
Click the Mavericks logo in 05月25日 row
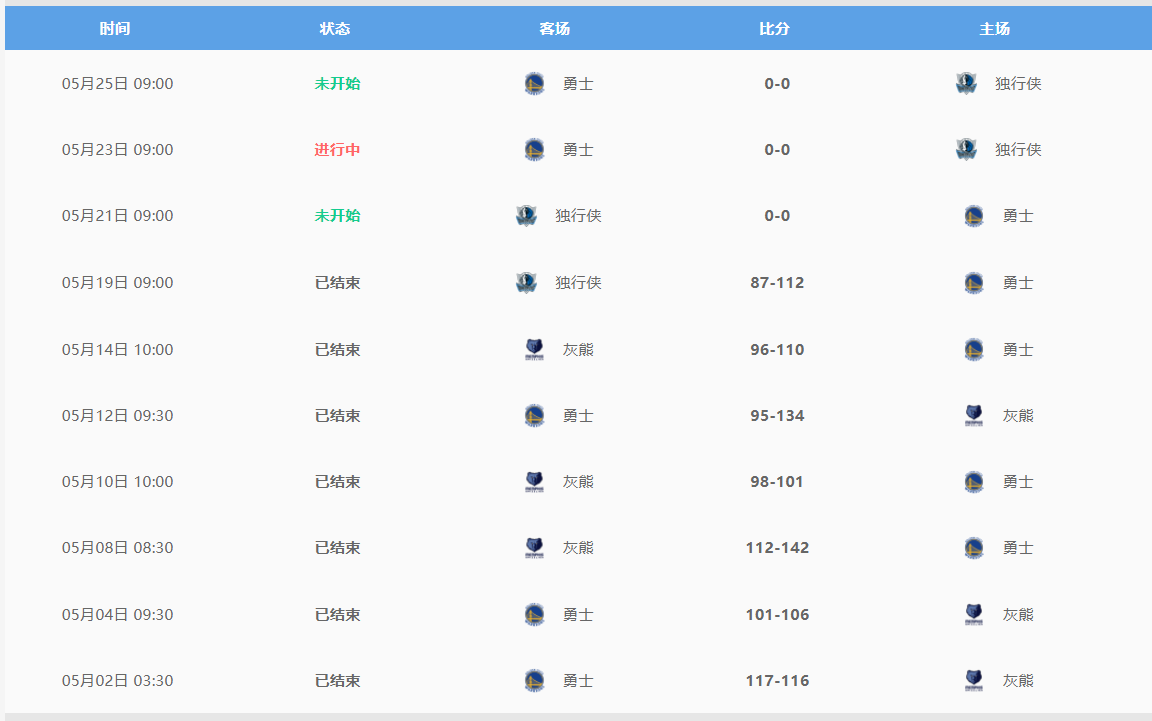tap(966, 84)
